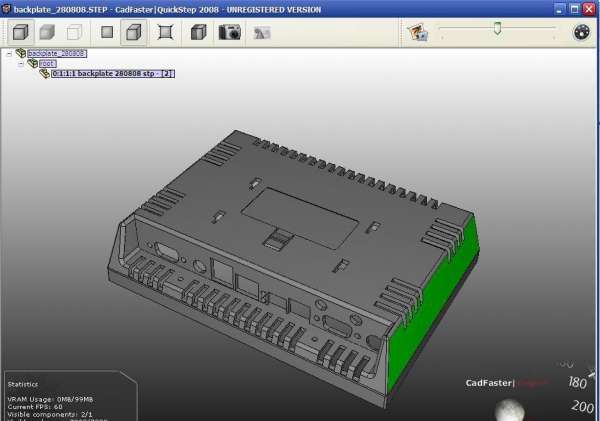This screenshot has height=421, width=600.
Task: Click the grayed-out picture icon beside camera
Action: tap(262, 33)
